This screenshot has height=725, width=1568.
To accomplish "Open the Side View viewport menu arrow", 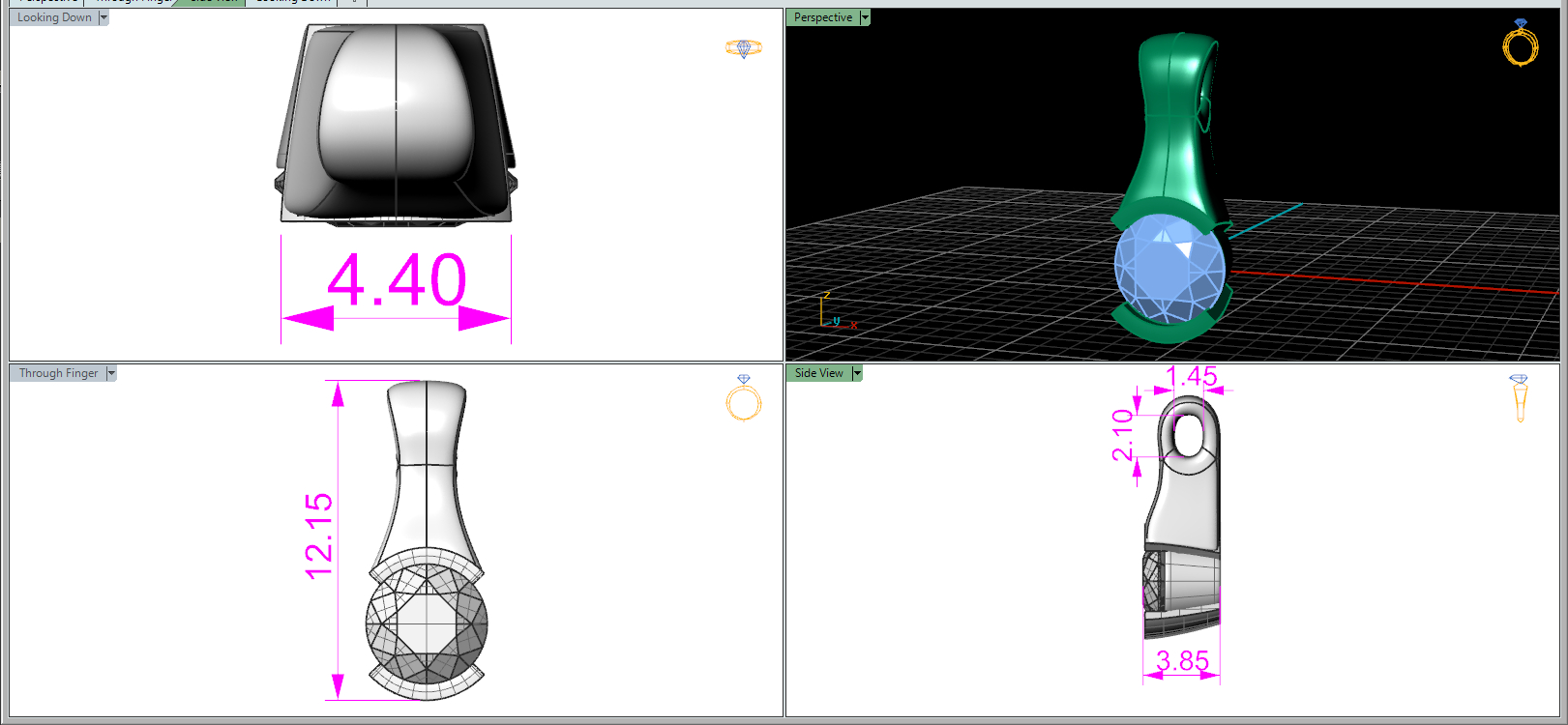I will 857,373.
